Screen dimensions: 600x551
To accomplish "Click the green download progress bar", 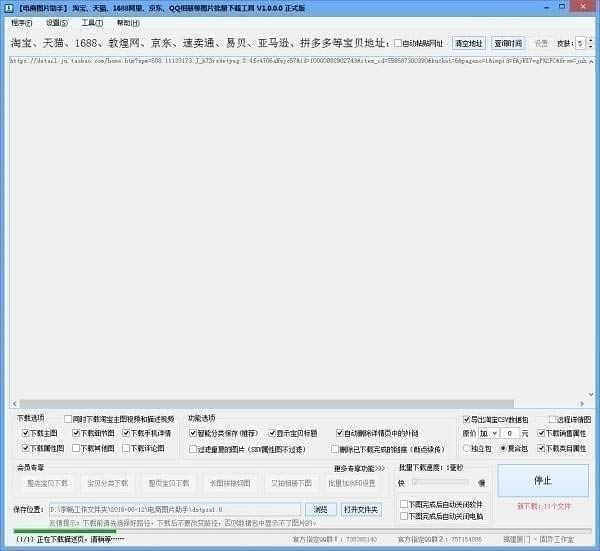I will (x=65, y=531).
